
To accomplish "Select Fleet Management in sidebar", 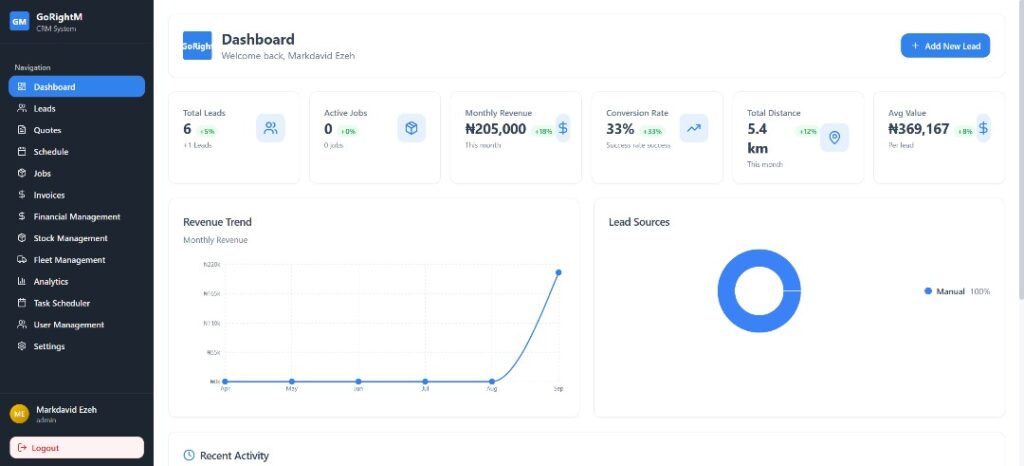I will pos(69,260).
